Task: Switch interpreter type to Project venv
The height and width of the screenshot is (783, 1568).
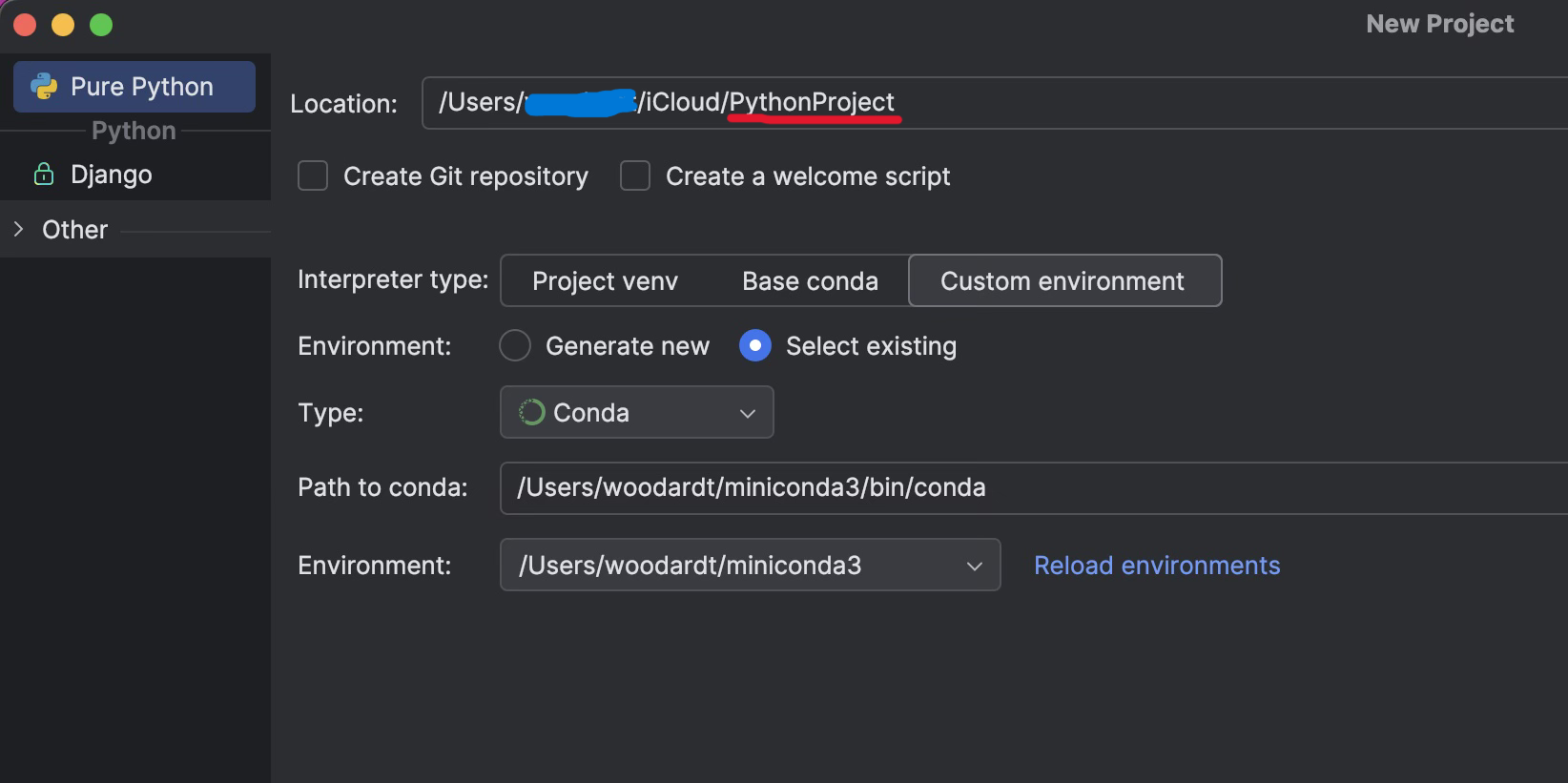Action: pyautogui.click(x=605, y=281)
